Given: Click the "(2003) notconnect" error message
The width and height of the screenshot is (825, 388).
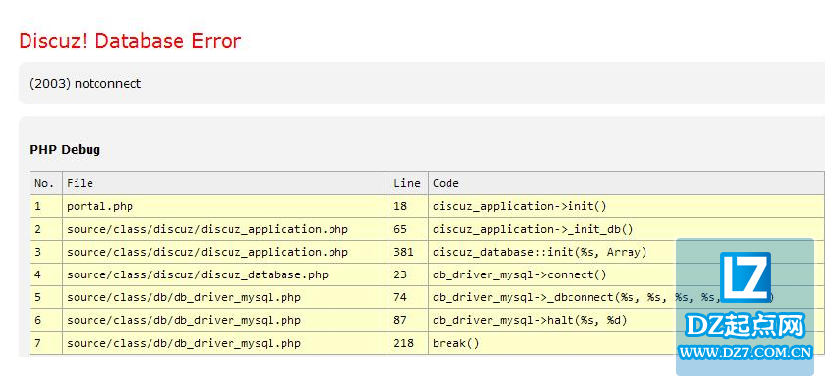Looking at the screenshot, I should click(x=85, y=83).
